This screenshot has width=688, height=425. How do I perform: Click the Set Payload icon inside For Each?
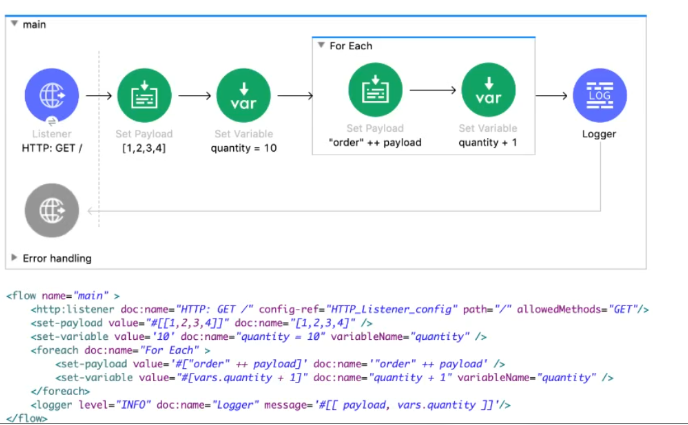(x=374, y=90)
